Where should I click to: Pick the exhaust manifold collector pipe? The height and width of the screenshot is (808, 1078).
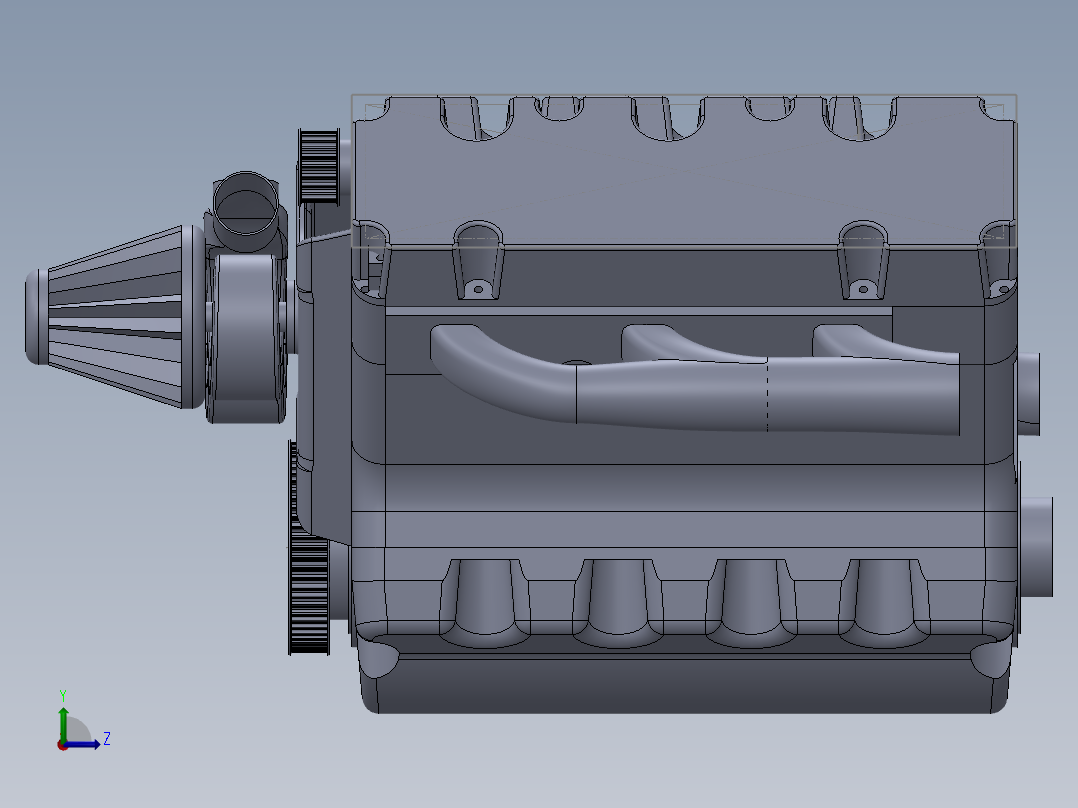767,395
